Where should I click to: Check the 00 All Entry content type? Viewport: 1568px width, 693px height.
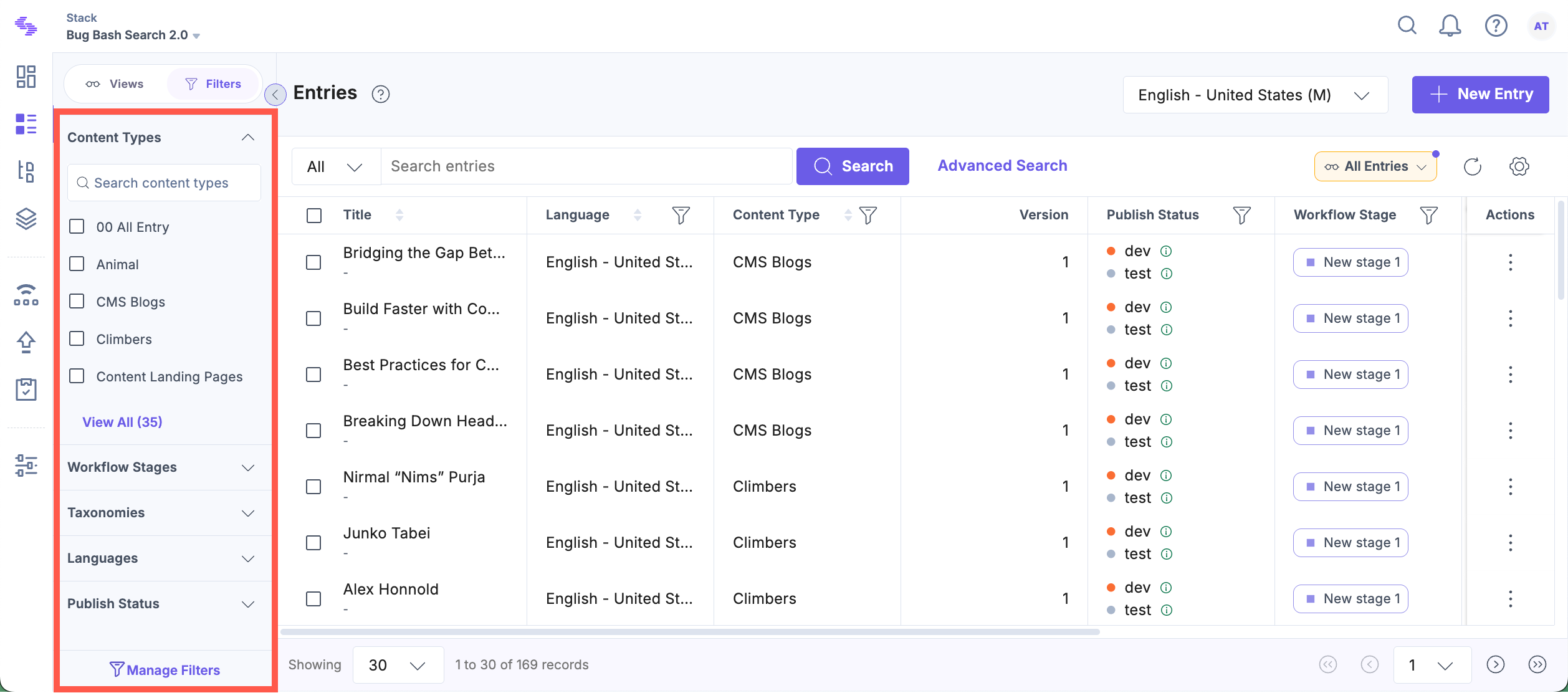pyautogui.click(x=77, y=226)
